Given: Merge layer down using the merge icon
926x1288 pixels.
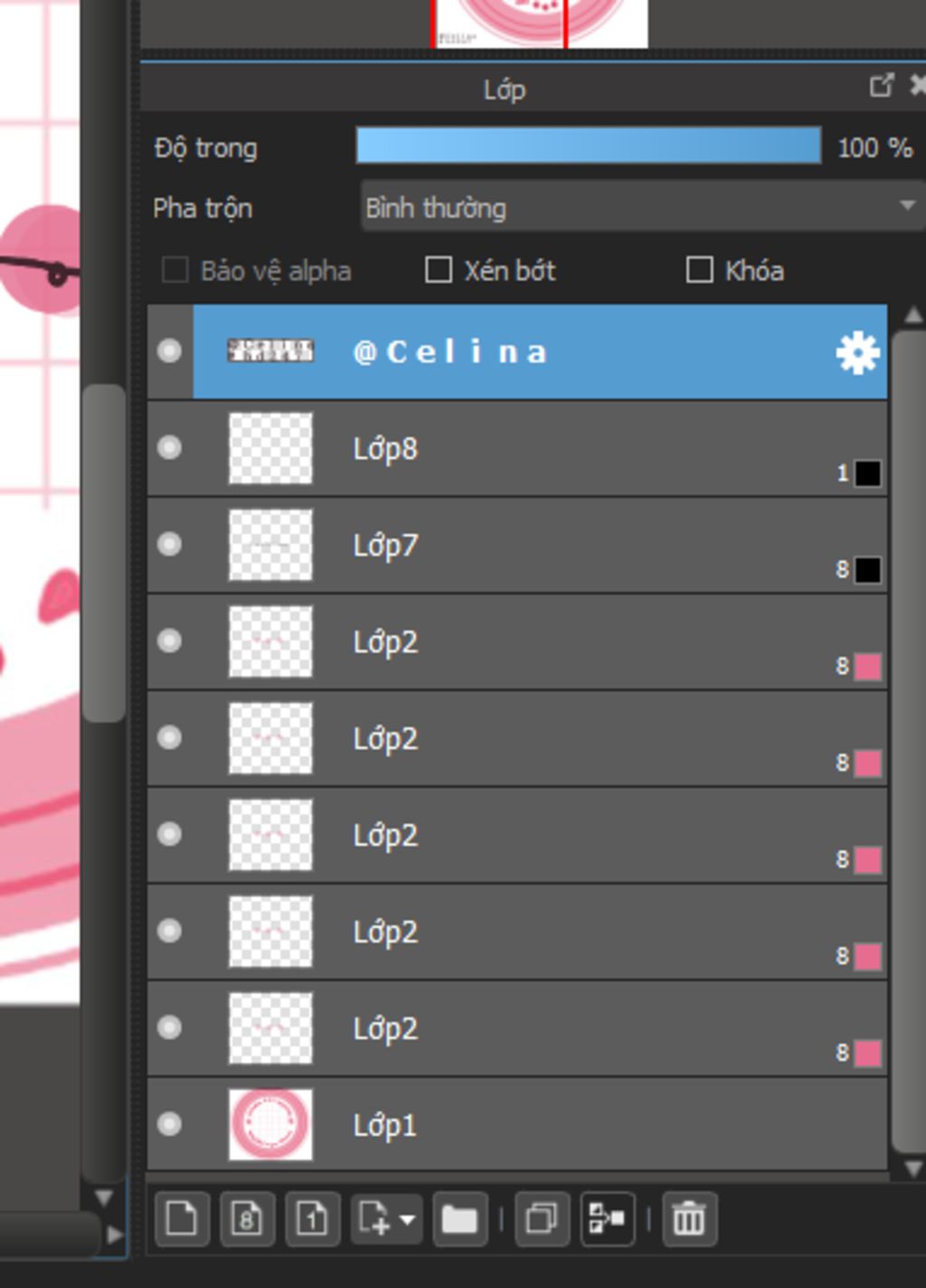Looking at the screenshot, I should click(x=607, y=1218).
